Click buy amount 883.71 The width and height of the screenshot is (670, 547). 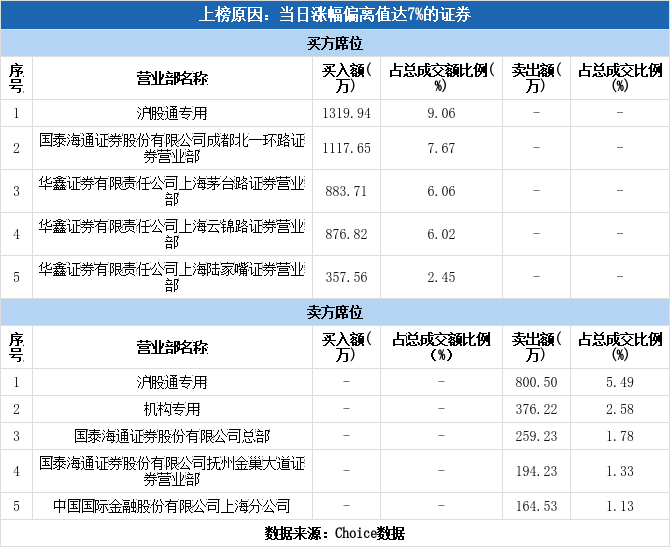coord(347,191)
